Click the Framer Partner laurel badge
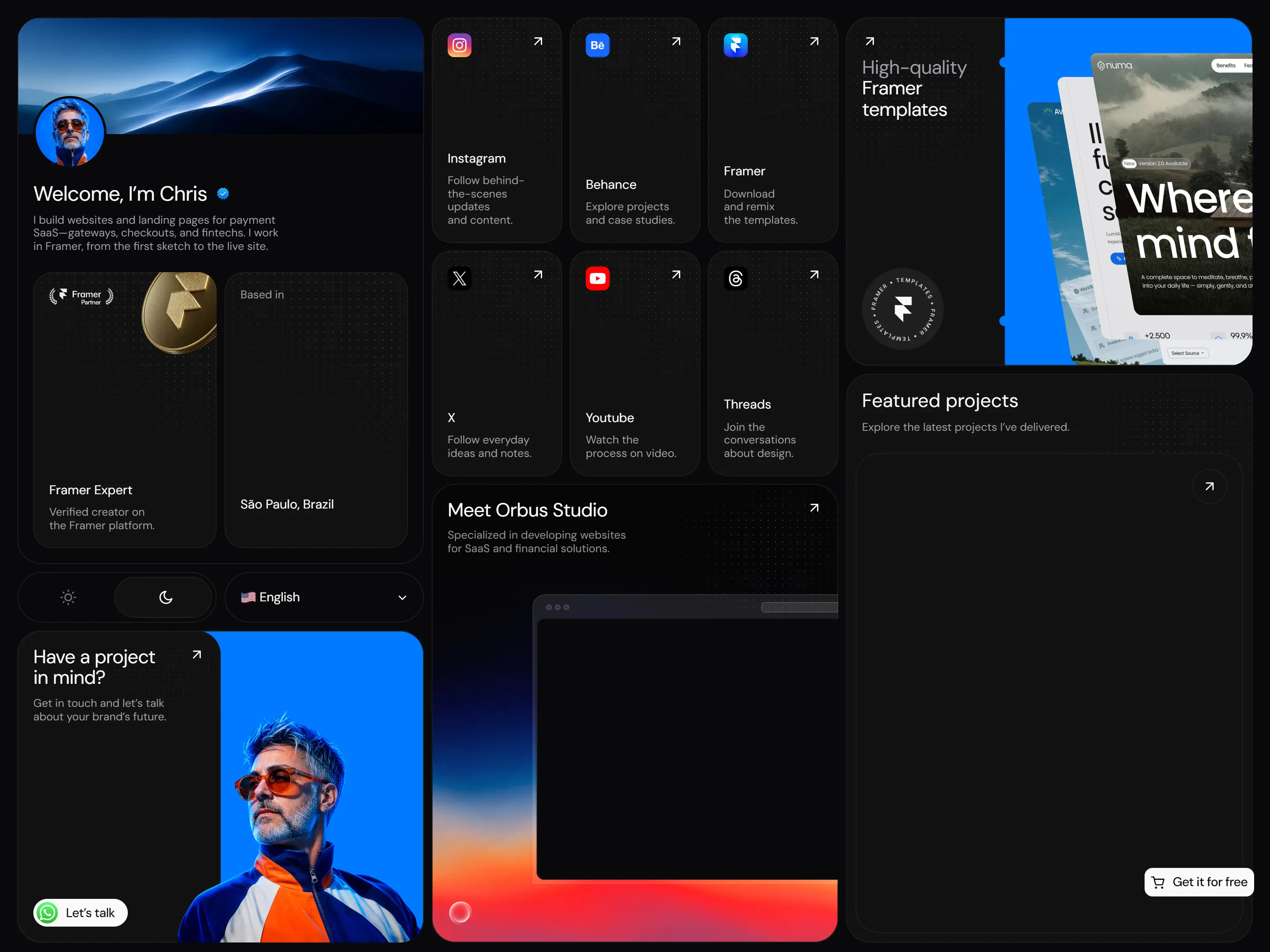1270x952 pixels. (x=81, y=297)
